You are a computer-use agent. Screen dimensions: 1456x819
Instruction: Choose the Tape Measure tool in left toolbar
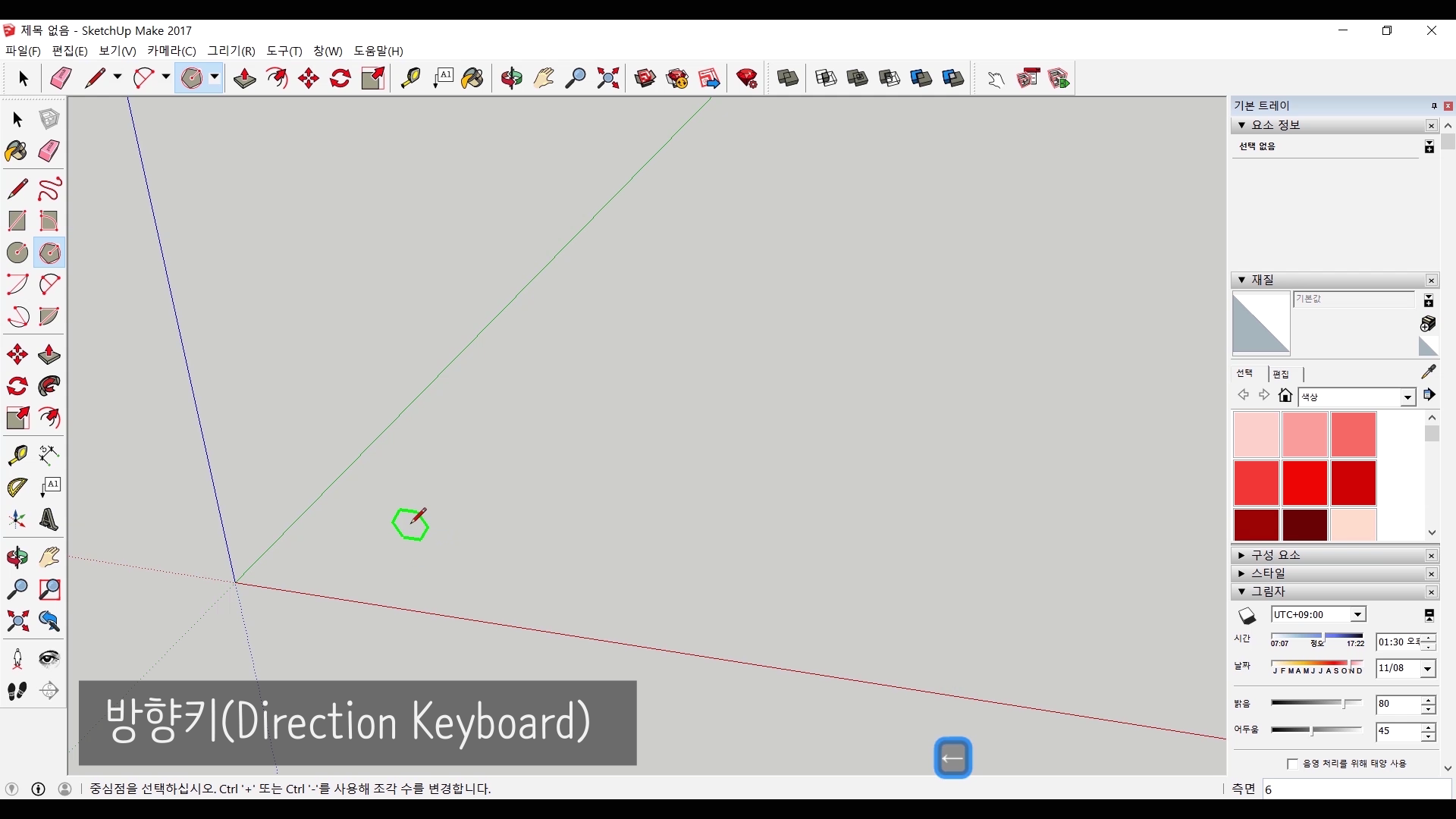pos(17,454)
